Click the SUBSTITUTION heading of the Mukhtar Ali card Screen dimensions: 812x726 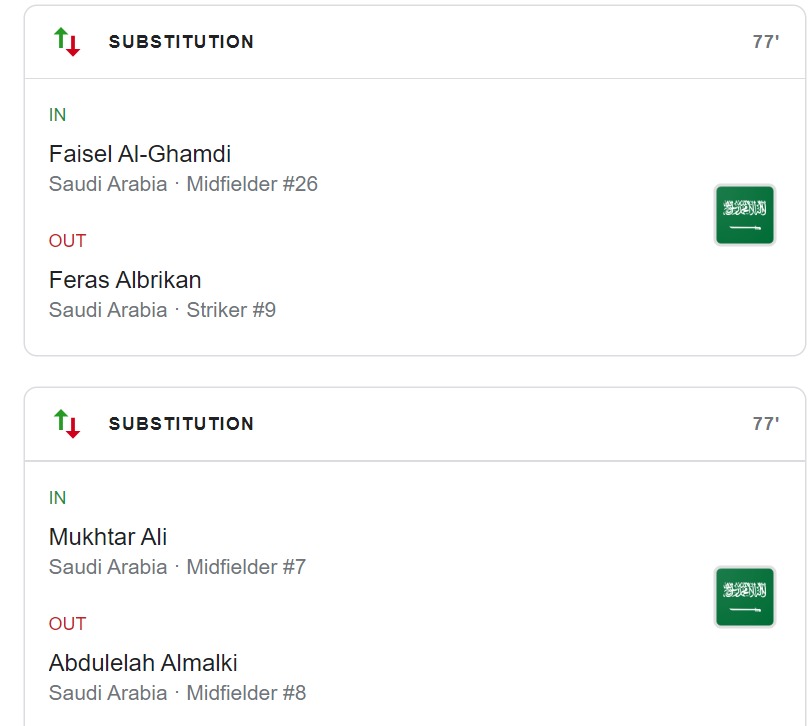click(x=181, y=424)
